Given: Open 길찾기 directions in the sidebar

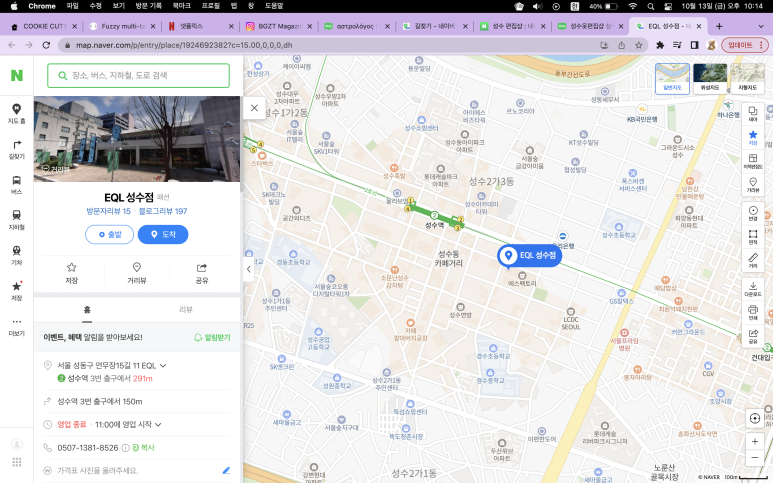Looking at the screenshot, I should 16,149.
